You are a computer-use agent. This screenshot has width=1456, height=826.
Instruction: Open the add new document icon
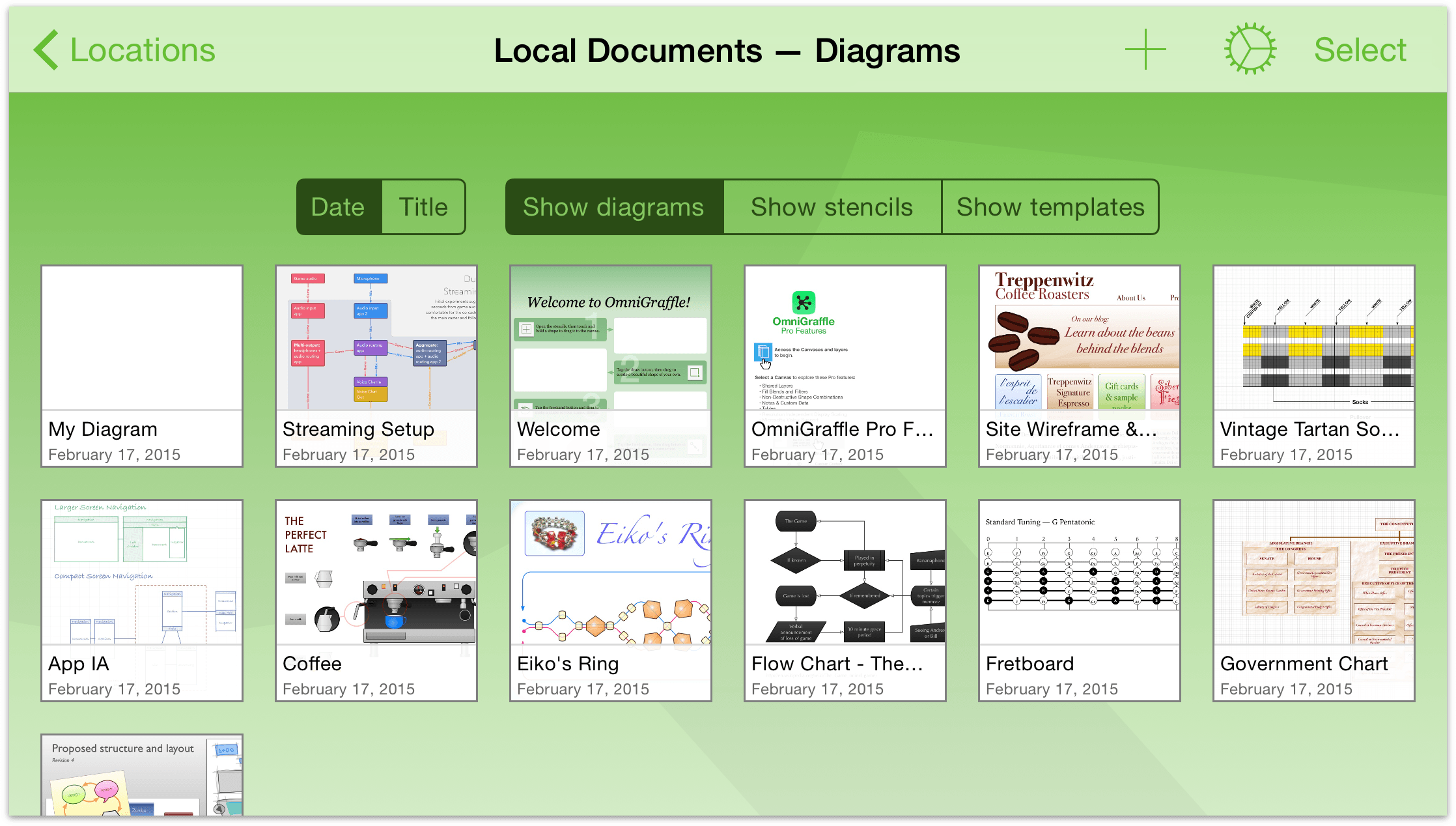(1145, 48)
